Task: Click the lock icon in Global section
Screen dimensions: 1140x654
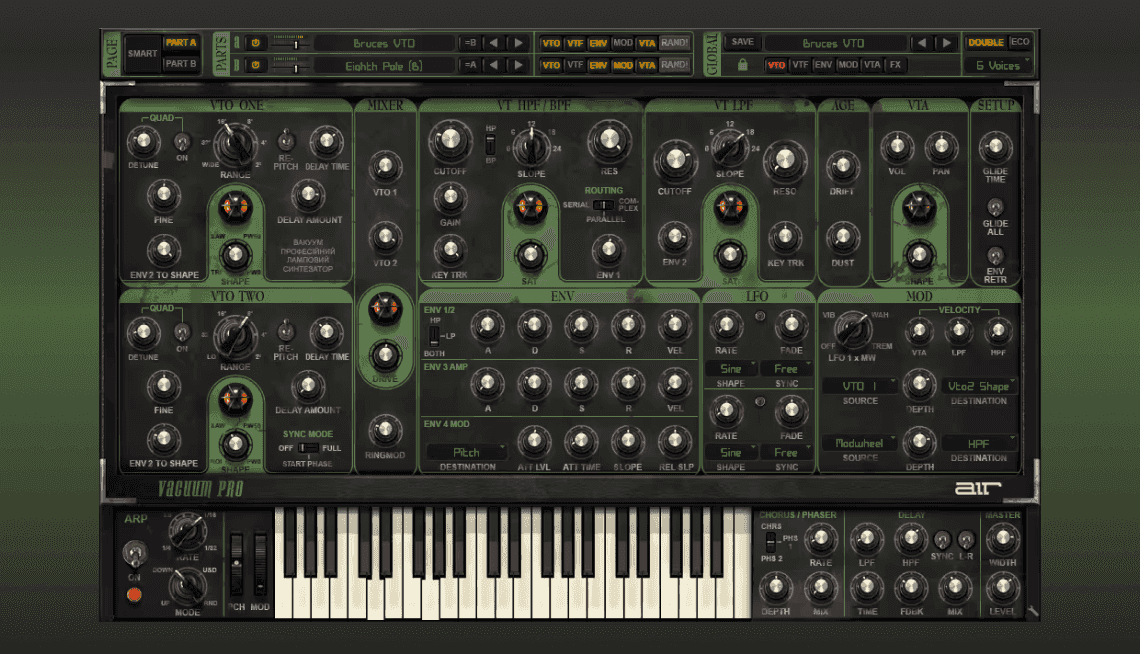Action: 742,65
